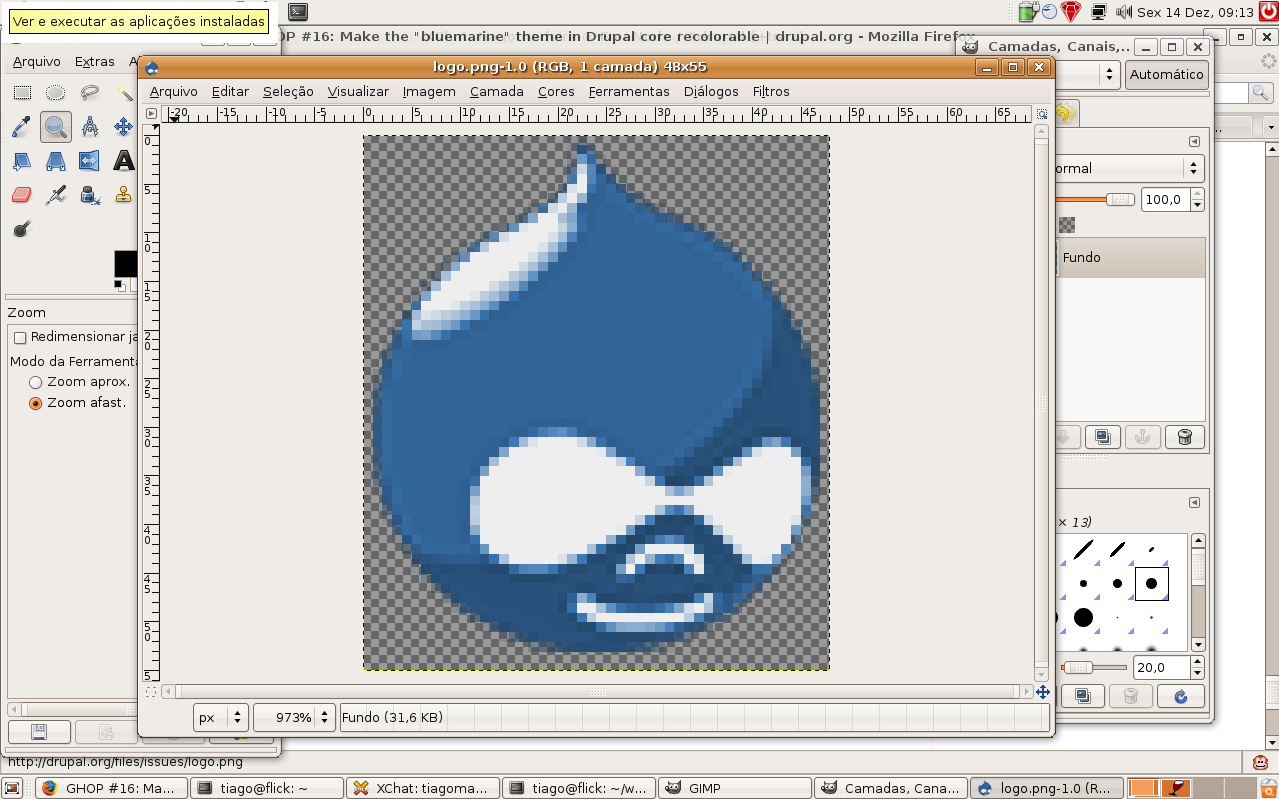The height and width of the screenshot is (799, 1279).
Task: Open the 973% zoom level dropdown
Action: pyautogui.click(x=294, y=717)
